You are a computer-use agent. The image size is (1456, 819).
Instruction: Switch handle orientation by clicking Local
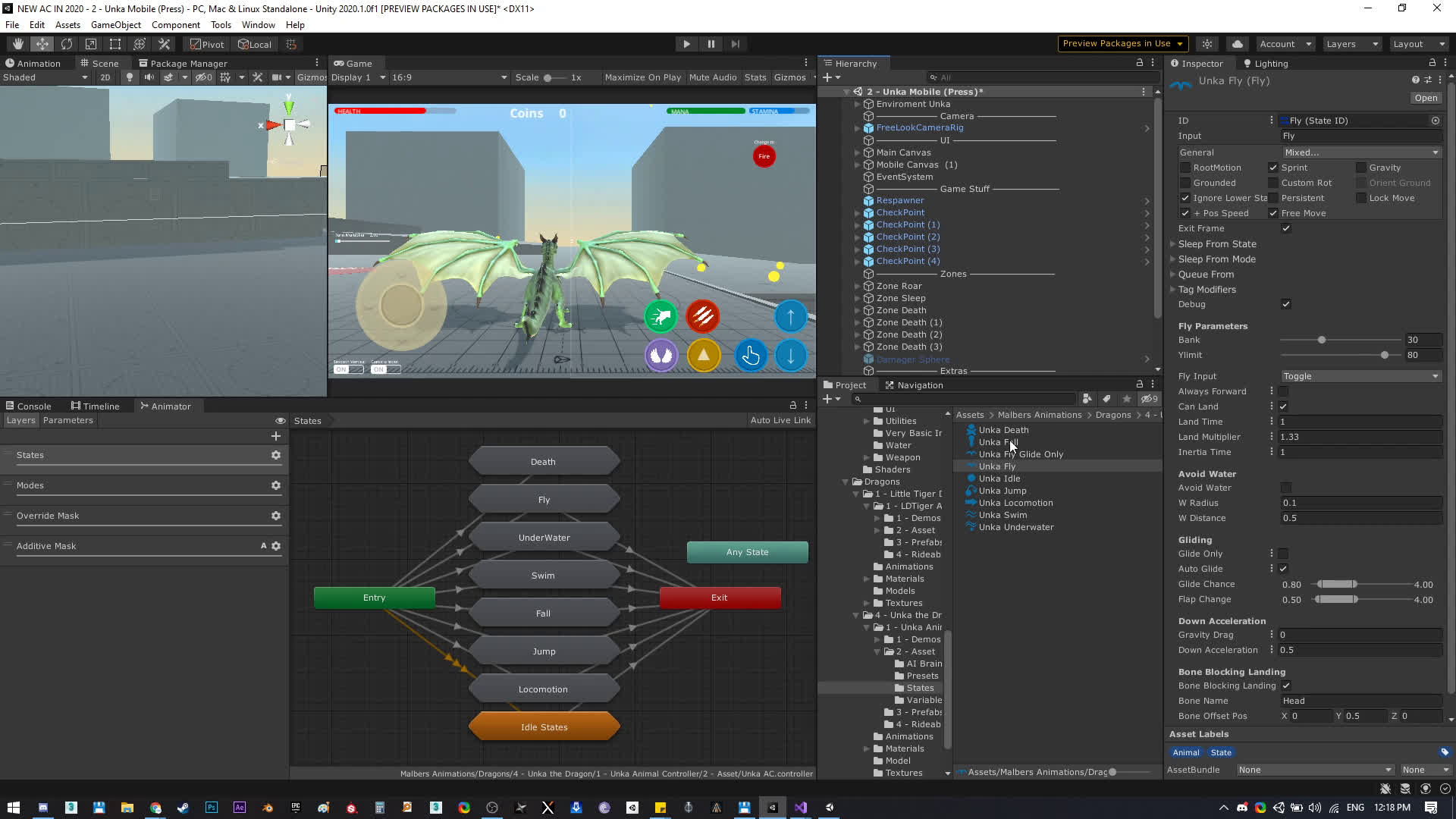pyautogui.click(x=255, y=43)
